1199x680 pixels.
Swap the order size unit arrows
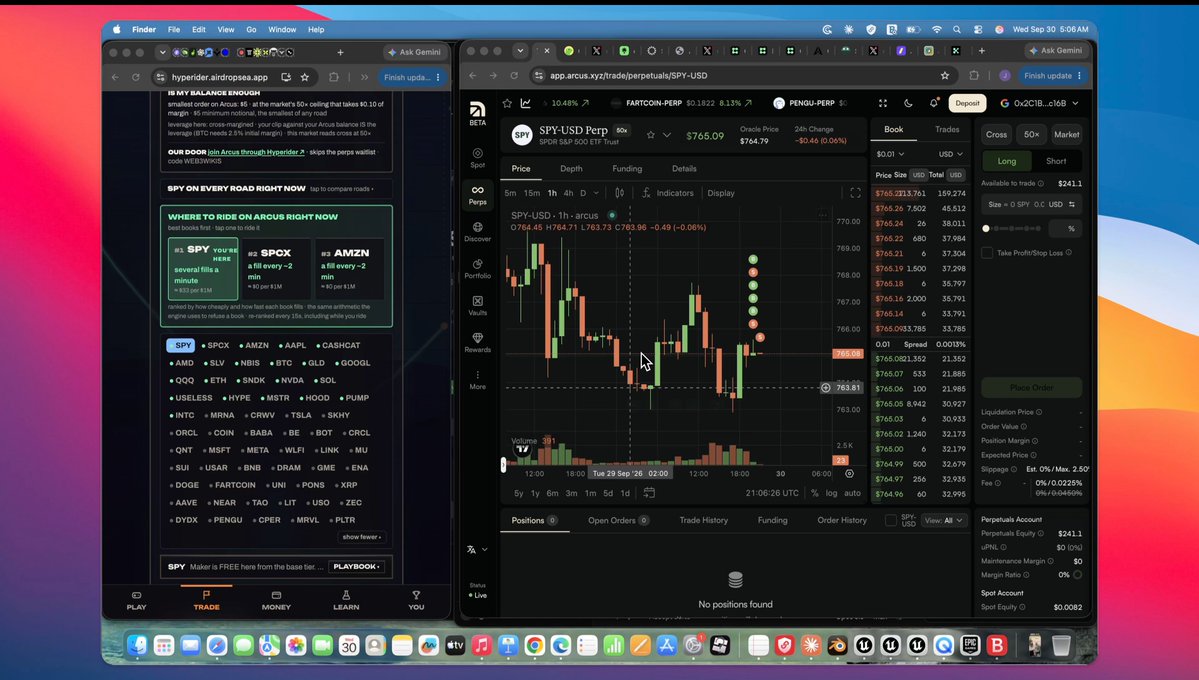click(1072, 205)
